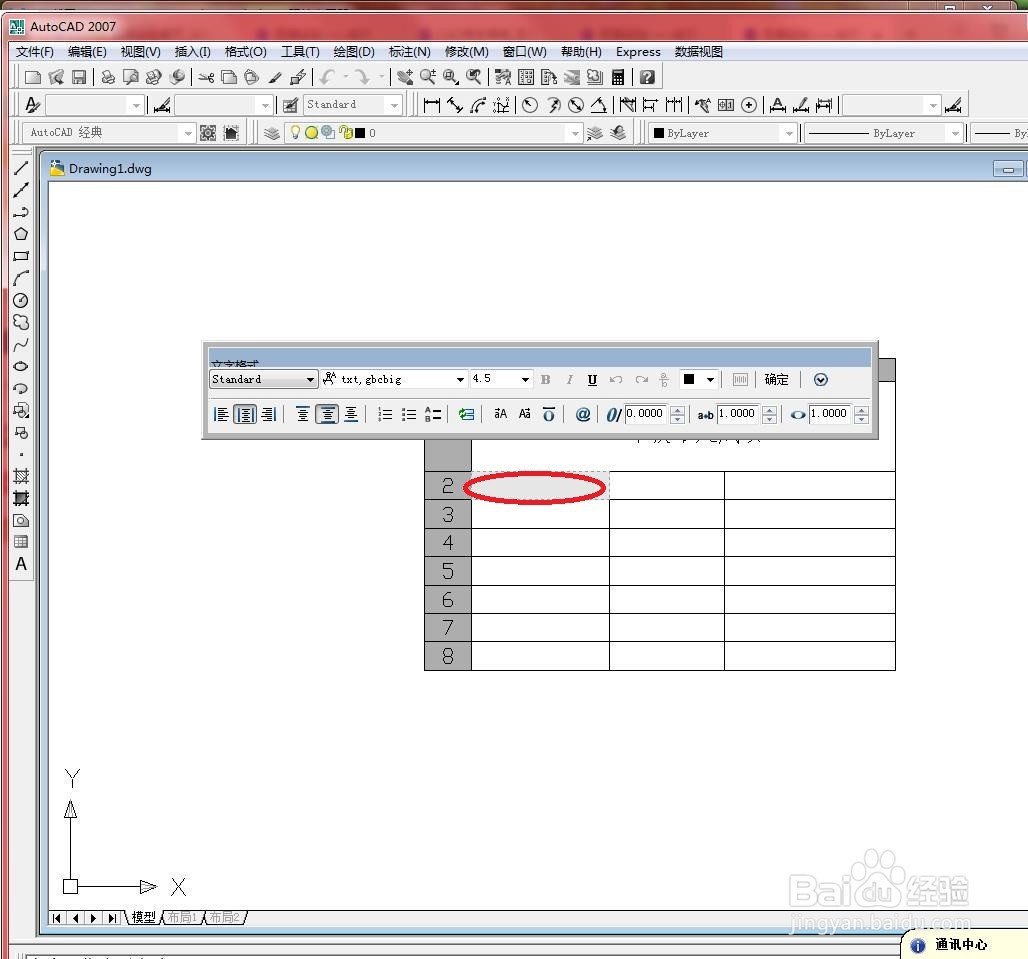Select the Multiline Text A tool

pyautogui.click(x=21, y=564)
